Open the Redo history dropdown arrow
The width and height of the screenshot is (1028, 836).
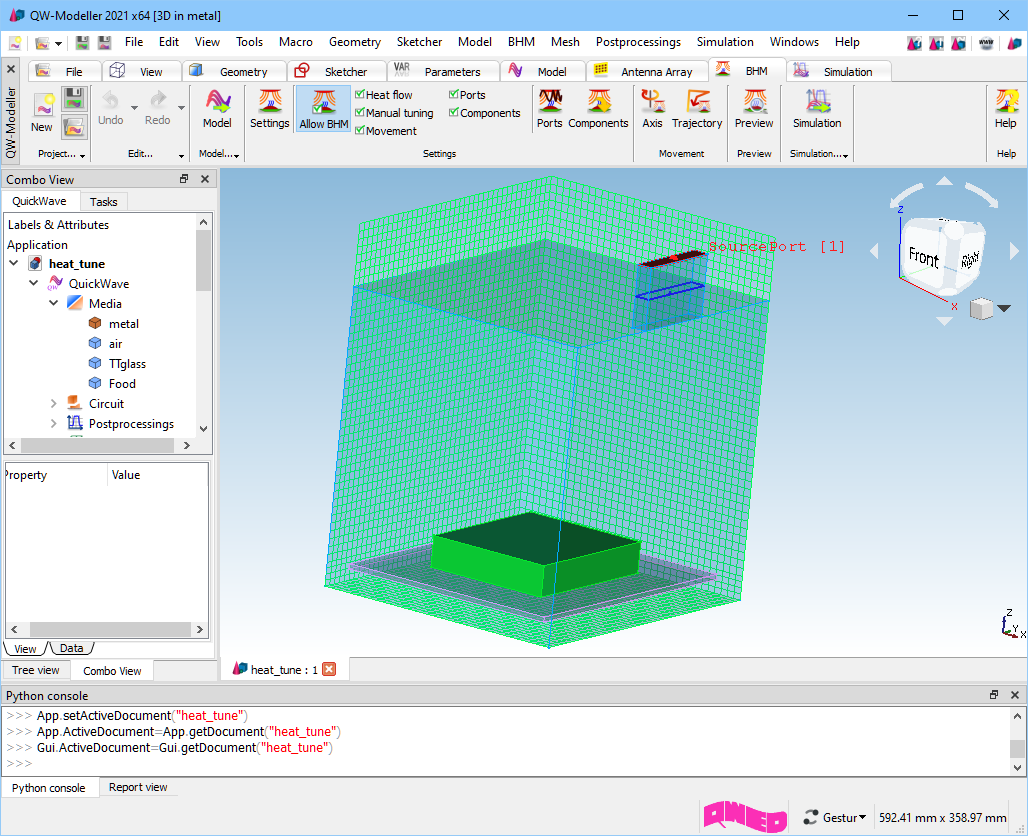pos(181,108)
